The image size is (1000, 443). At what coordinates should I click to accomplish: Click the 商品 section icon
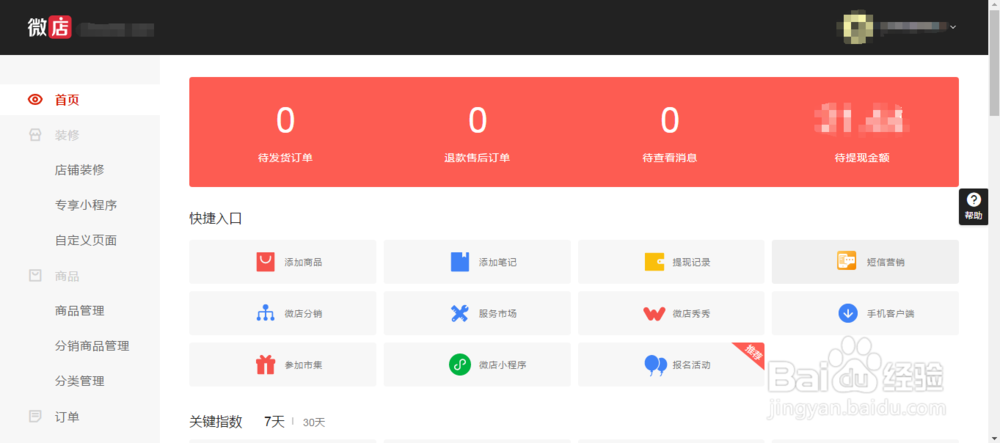pos(36,275)
